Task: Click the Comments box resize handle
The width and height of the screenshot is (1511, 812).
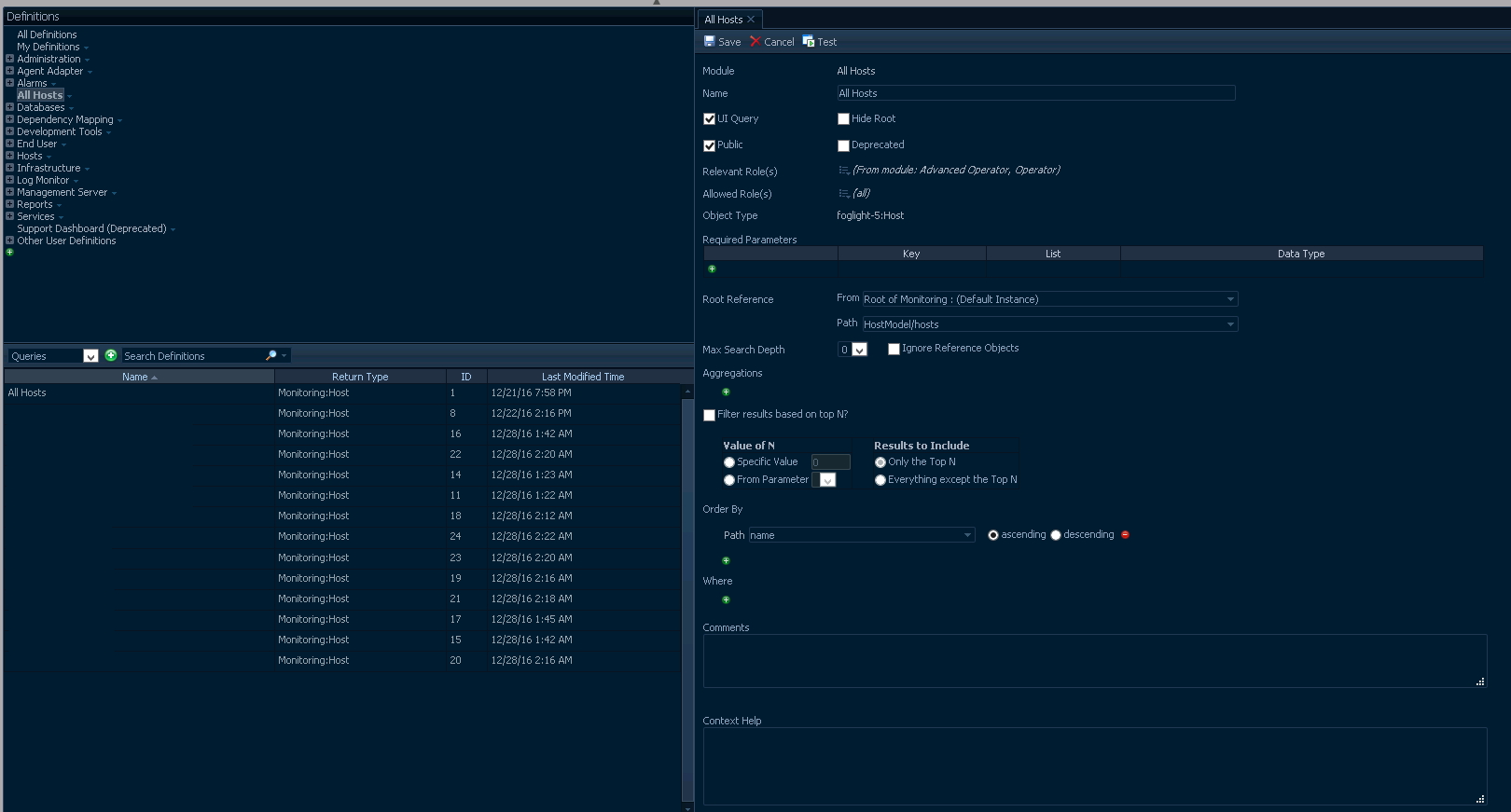Action: (1480, 682)
